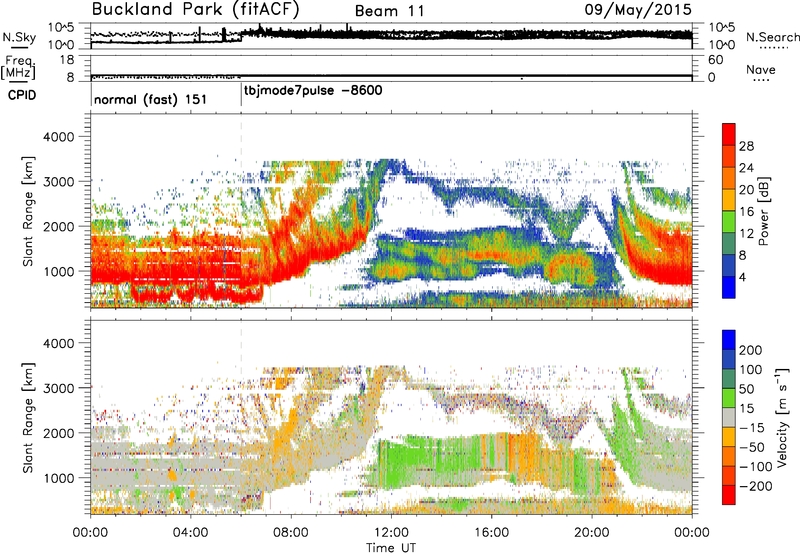Select the "normal (fast) 151" CPID entry
The height and width of the screenshot is (554, 800).
pos(151,99)
